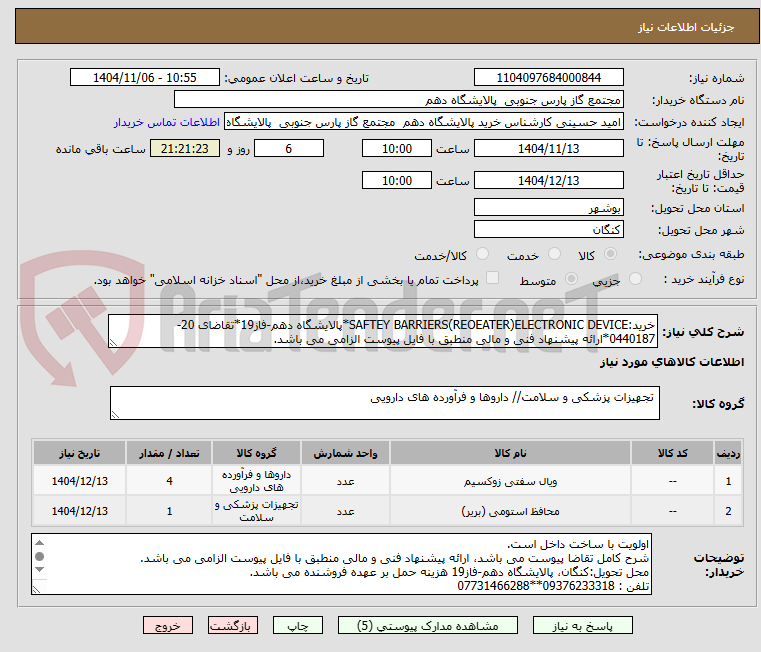Click the request creator field امید حسینی
The height and width of the screenshot is (652, 761).
point(423,122)
